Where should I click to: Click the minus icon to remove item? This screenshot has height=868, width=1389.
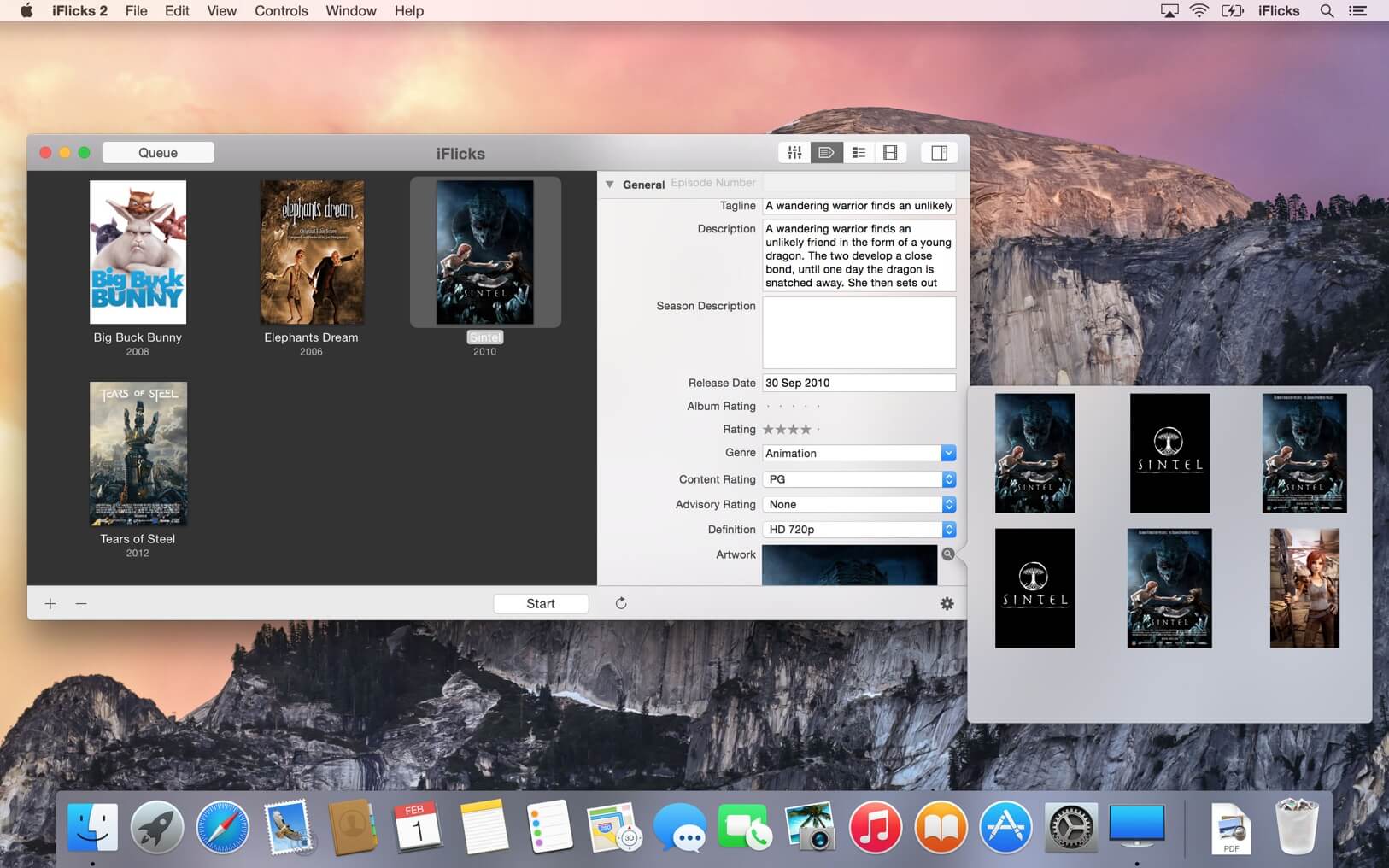[81, 604]
